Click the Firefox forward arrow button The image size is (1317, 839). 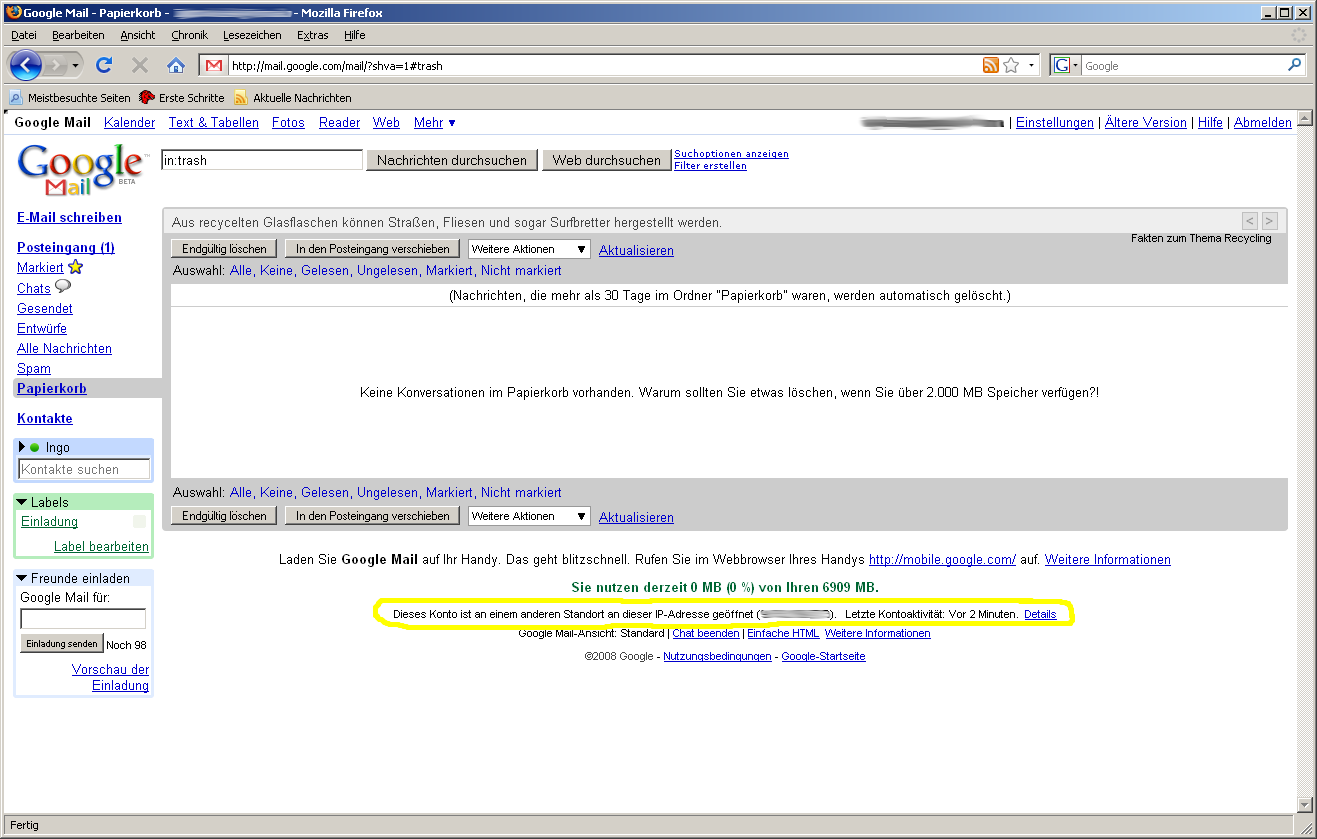coord(56,66)
